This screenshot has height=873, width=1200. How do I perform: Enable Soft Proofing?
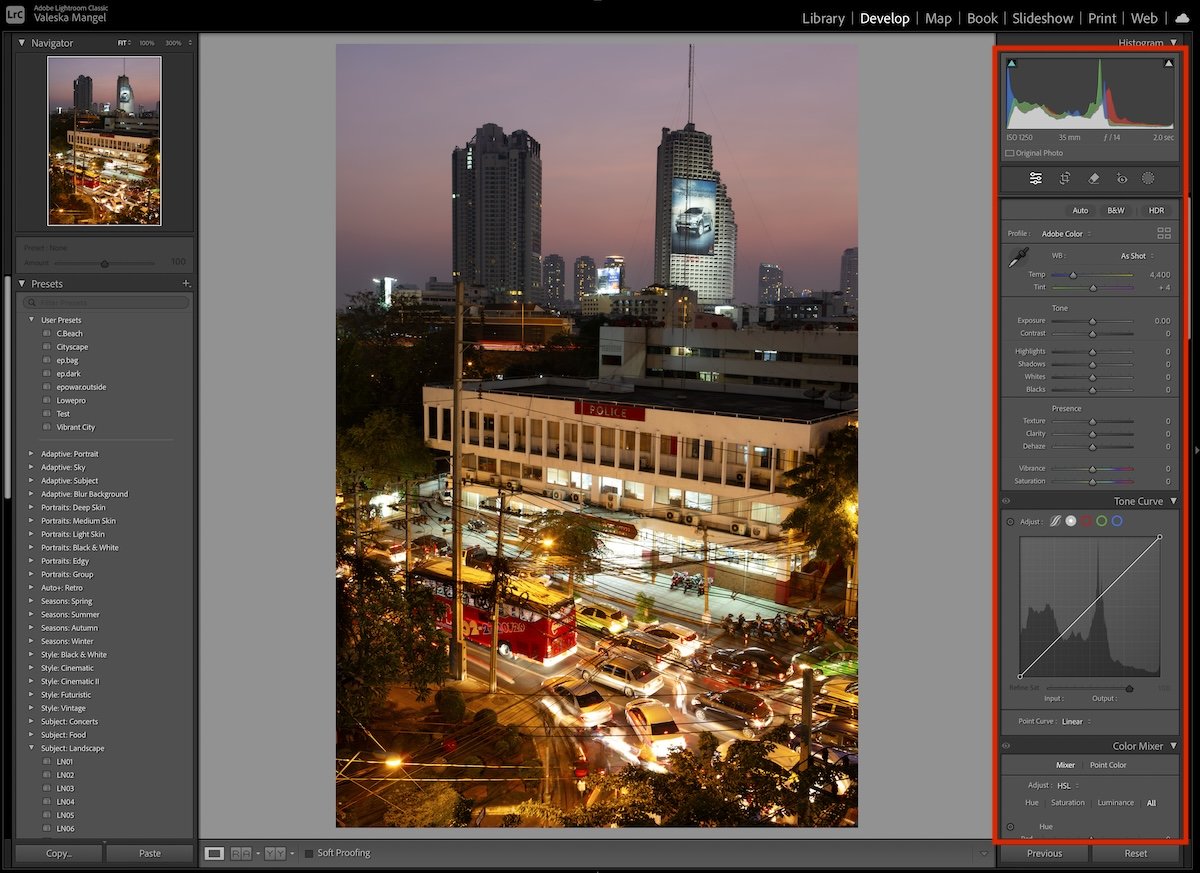pyautogui.click(x=307, y=853)
